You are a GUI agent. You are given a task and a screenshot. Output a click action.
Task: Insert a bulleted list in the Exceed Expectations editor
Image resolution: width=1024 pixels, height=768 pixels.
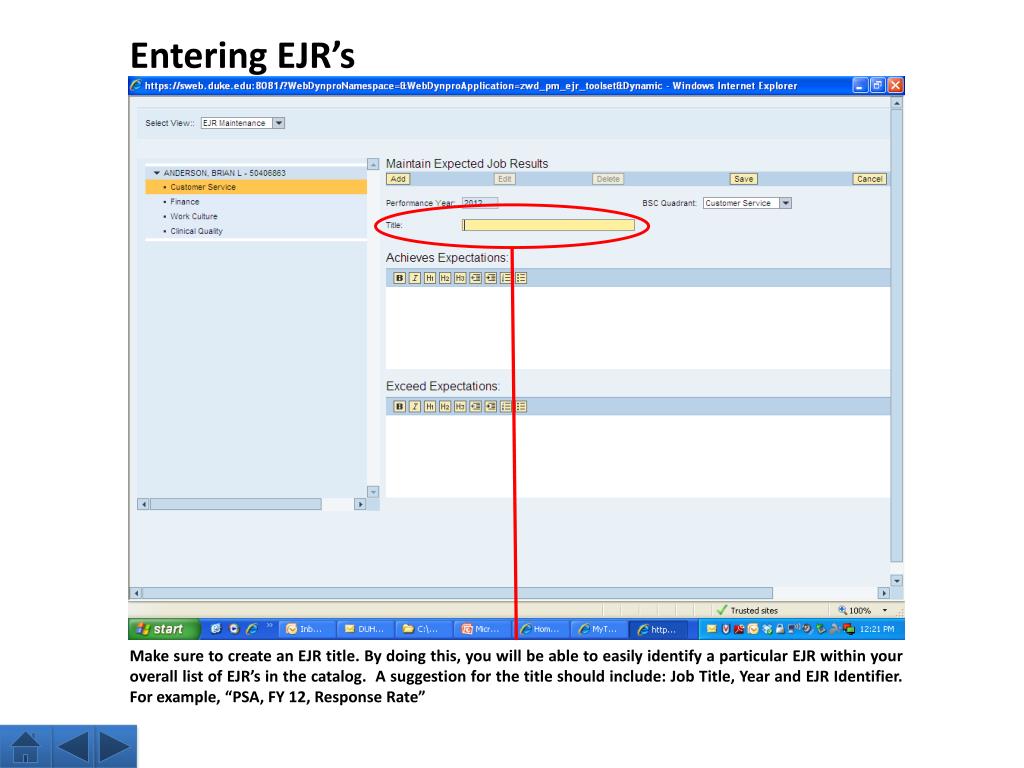pyautogui.click(x=520, y=407)
